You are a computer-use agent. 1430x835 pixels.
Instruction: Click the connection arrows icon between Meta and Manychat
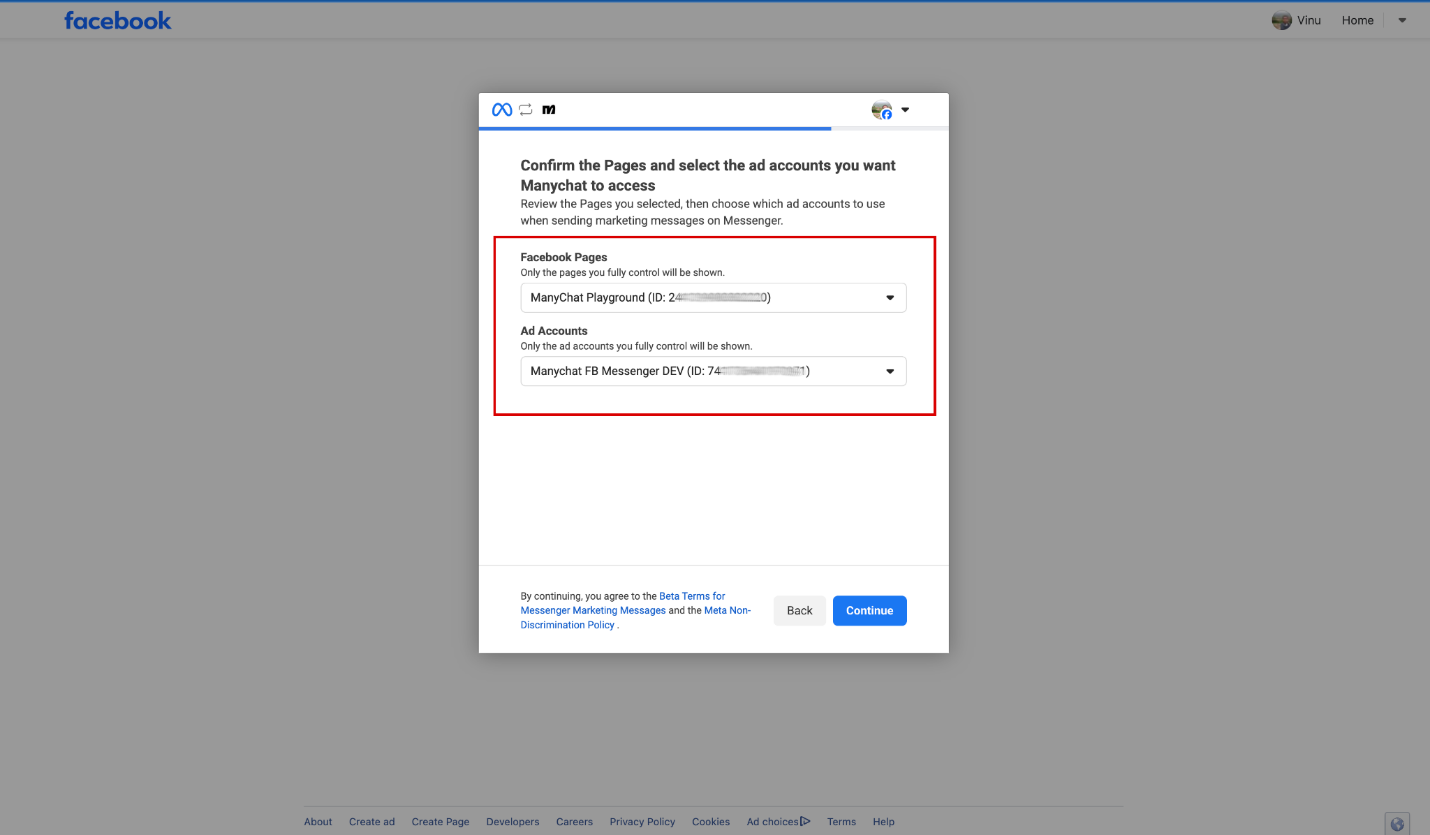524,110
